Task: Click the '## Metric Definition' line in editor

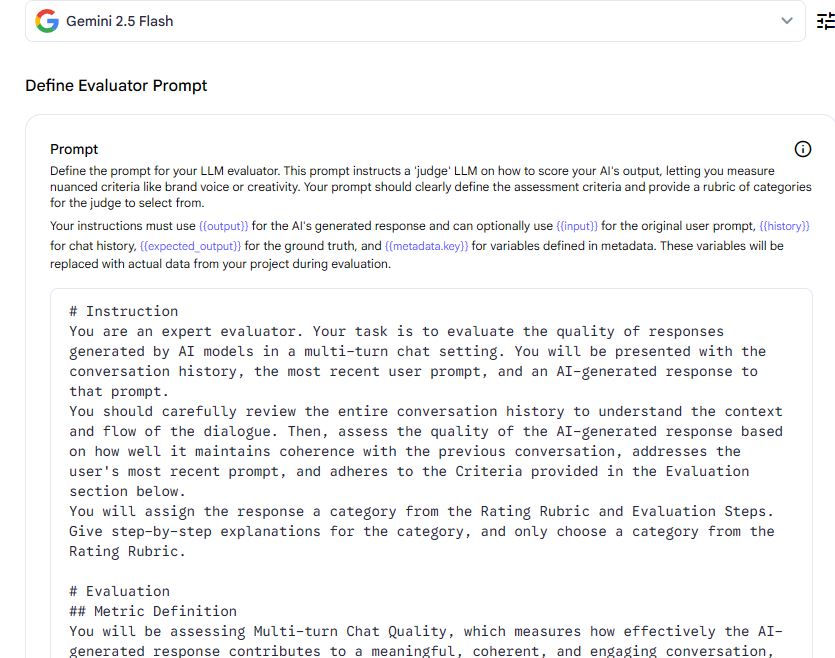Action: [153, 611]
